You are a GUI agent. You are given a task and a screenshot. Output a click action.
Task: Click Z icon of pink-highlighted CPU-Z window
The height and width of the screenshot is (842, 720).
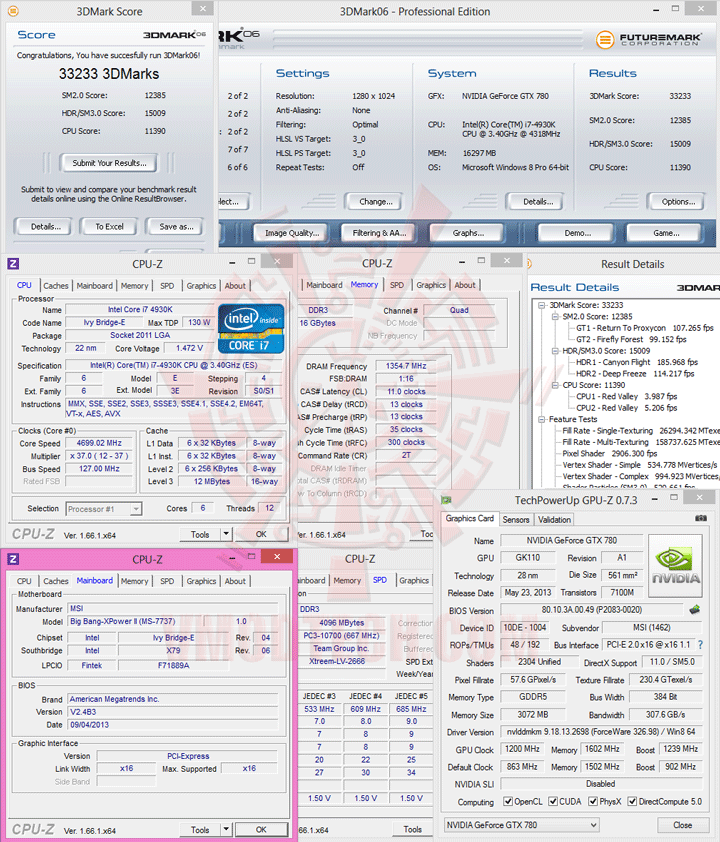pyautogui.click(x=13, y=559)
